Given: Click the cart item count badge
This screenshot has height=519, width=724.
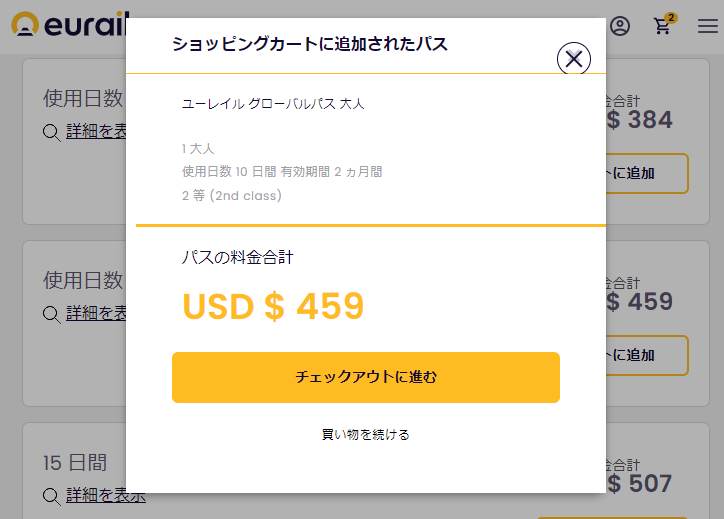Looking at the screenshot, I should [670, 17].
